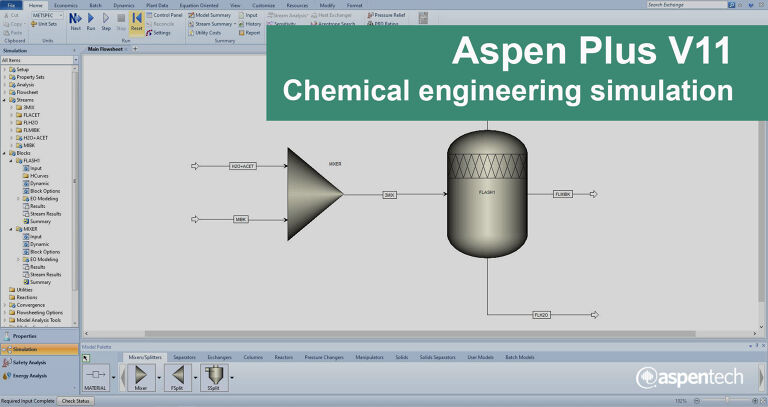Open the Columns palette tab
Viewport: 768px width, 407px height.
pyautogui.click(x=253, y=358)
